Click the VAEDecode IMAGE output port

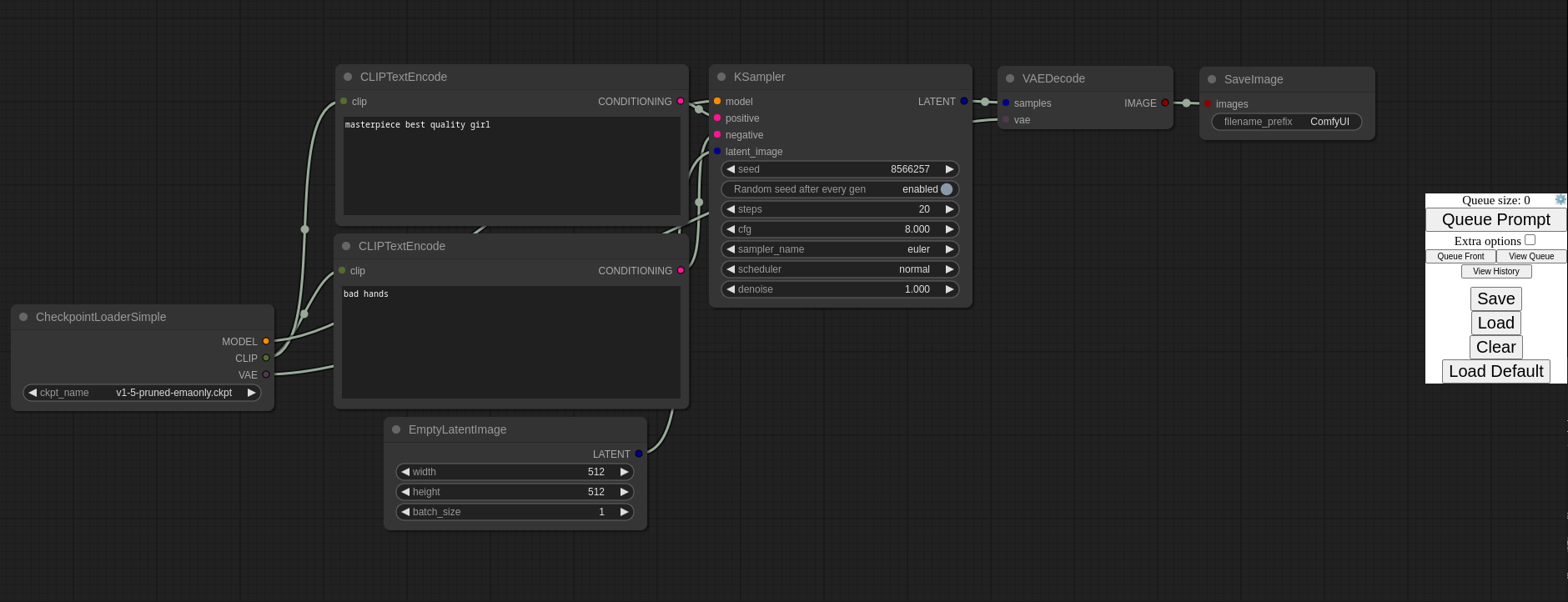(x=1165, y=103)
